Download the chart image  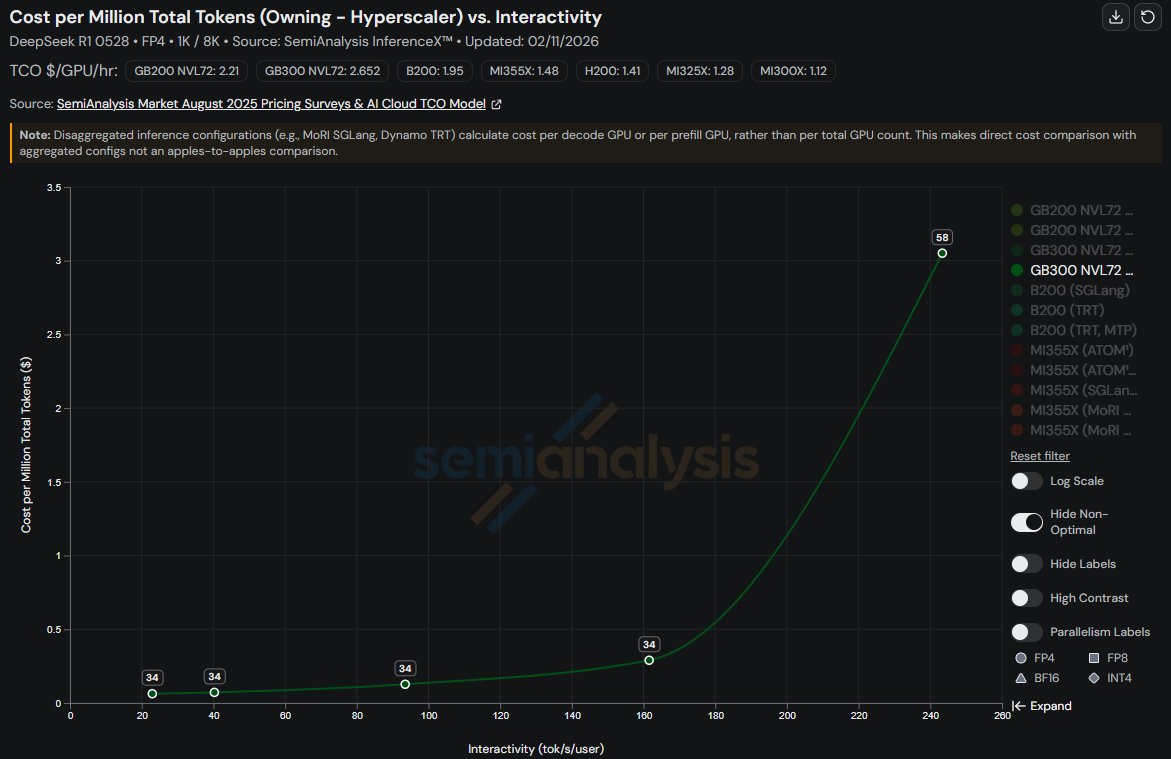[1115, 17]
